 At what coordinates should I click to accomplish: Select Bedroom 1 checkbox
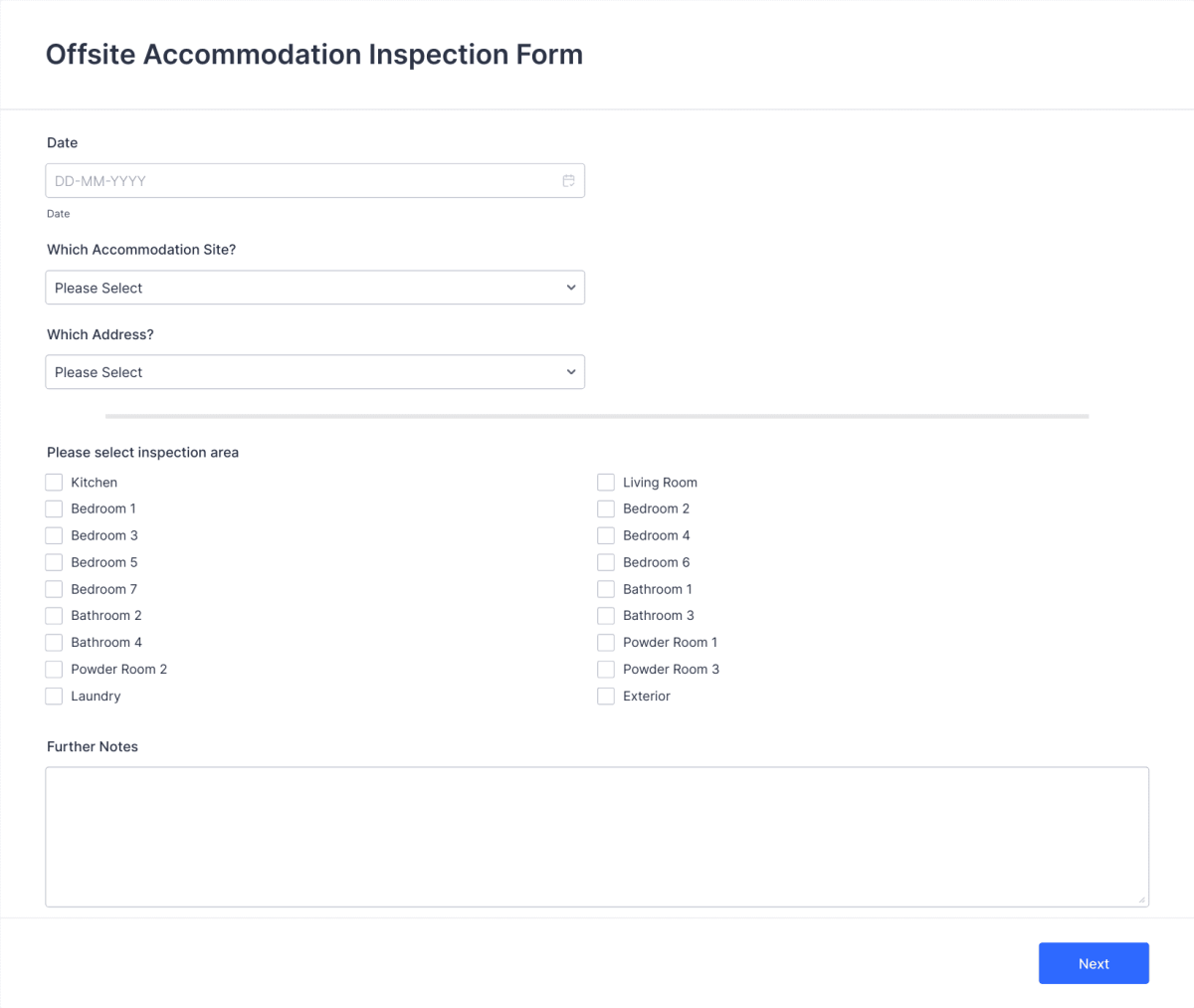(54, 508)
